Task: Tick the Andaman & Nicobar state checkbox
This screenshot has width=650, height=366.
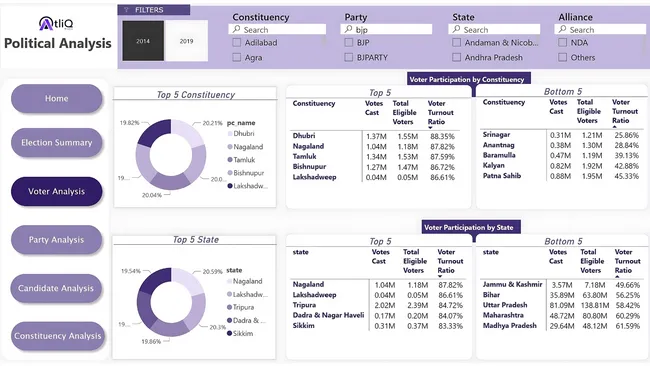Action: click(456, 42)
